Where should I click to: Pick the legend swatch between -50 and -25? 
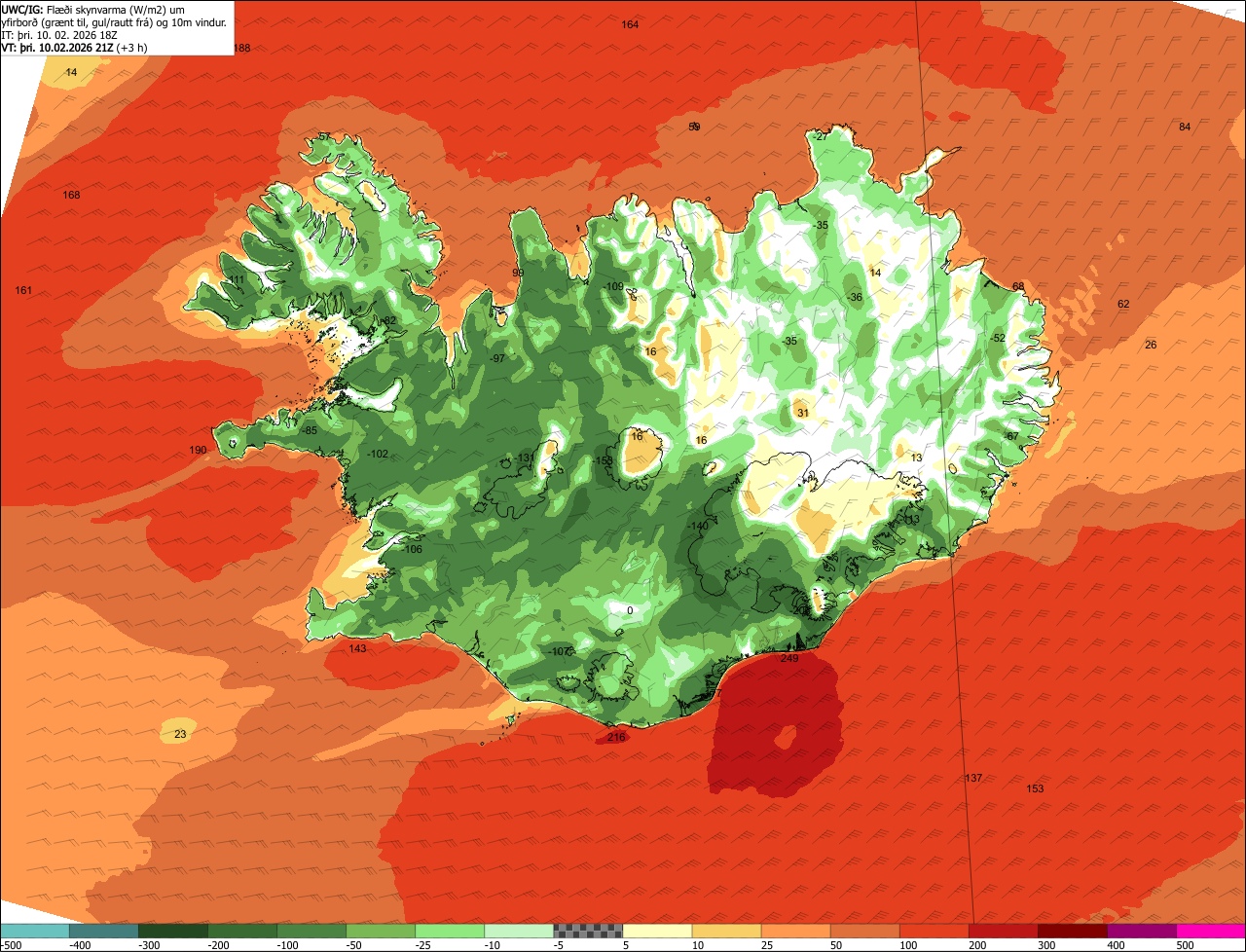(x=381, y=931)
